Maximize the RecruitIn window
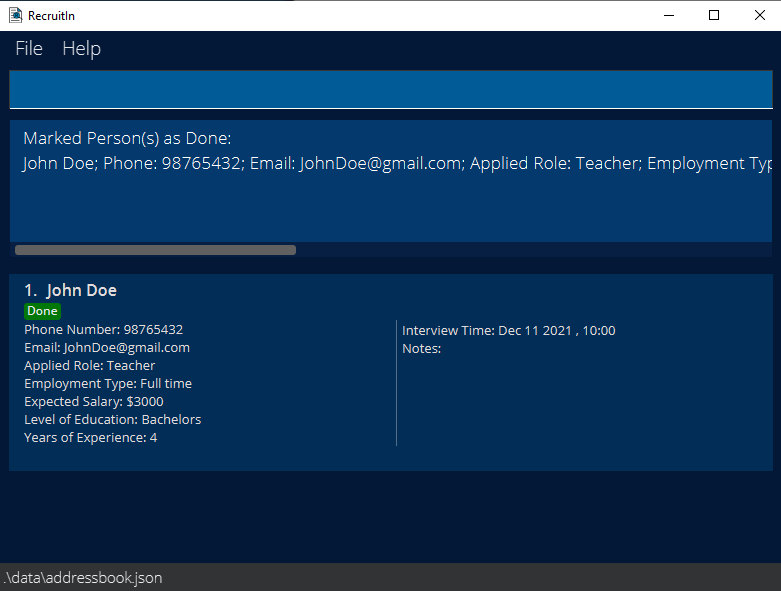781x591 pixels. pos(714,15)
